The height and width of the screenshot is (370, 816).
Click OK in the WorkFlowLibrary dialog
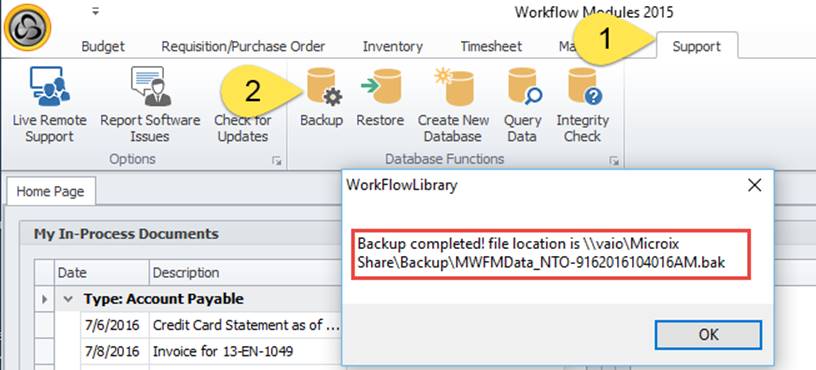pyautogui.click(x=708, y=335)
